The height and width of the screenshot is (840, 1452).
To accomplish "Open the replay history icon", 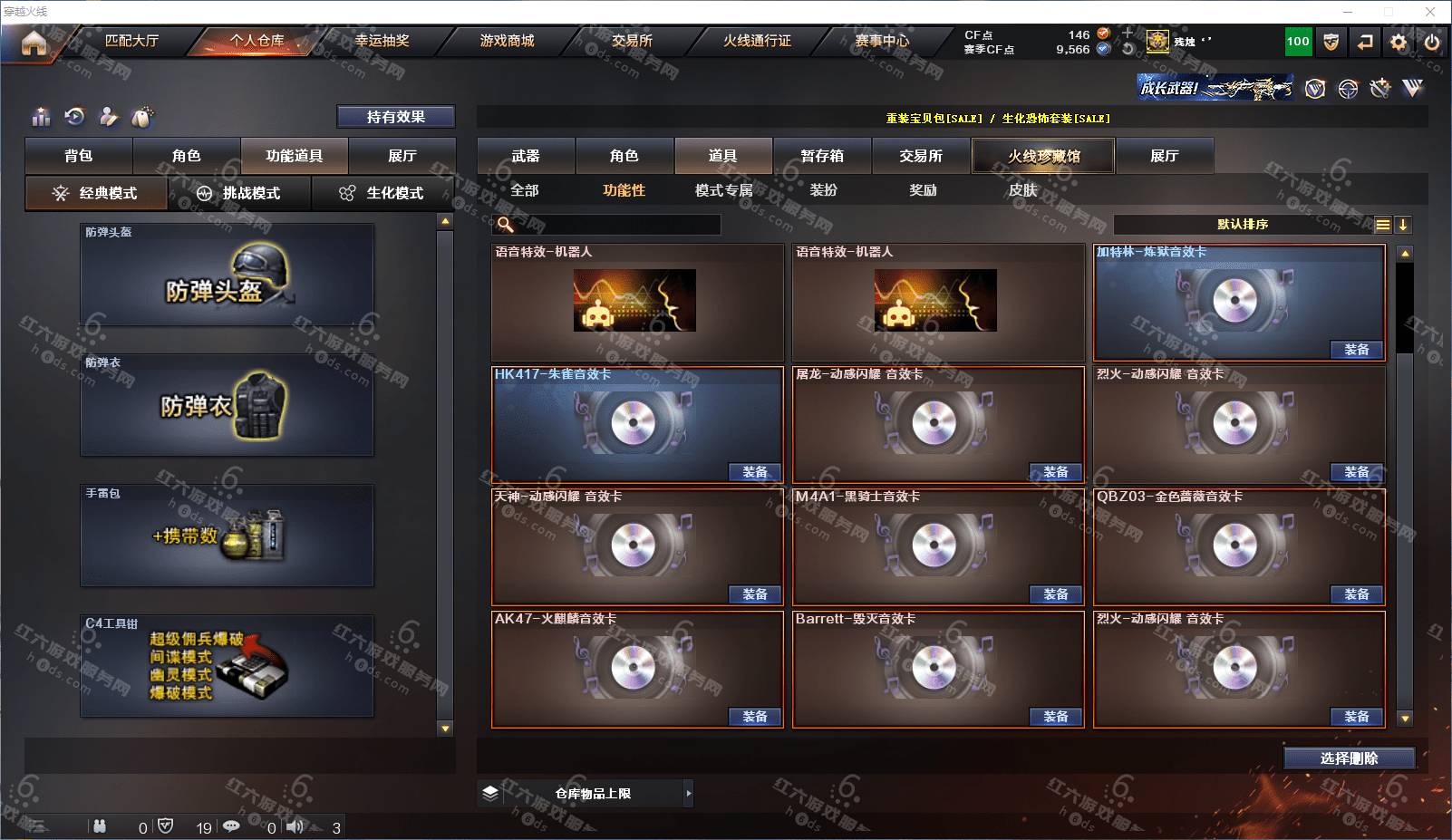I will (x=75, y=117).
